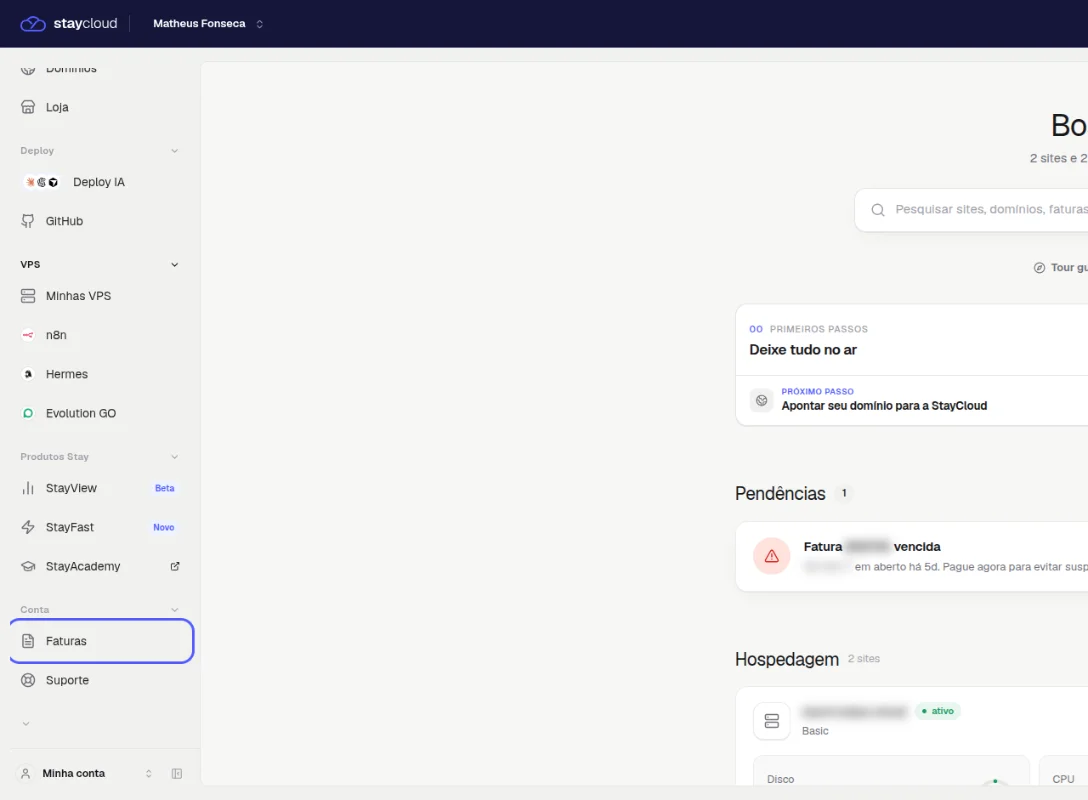Viewport: 1088px width, 800px height.
Task: Click the Minhas VPS server icon
Action: (28, 296)
